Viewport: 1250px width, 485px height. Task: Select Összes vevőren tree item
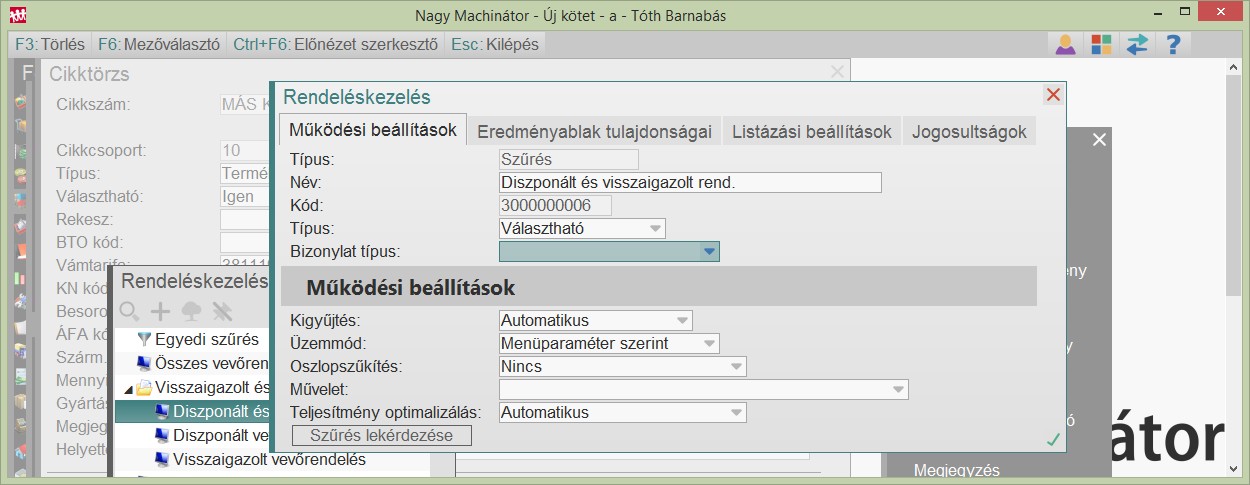tap(212, 363)
